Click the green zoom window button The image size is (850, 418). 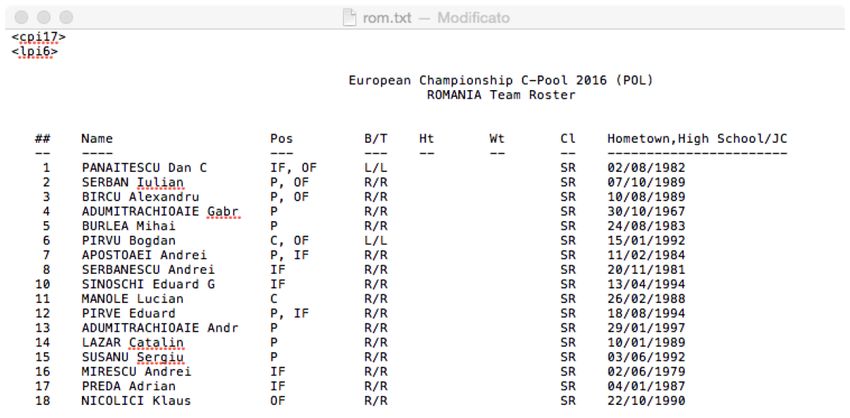pyautogui.click(x=66, y=17)
